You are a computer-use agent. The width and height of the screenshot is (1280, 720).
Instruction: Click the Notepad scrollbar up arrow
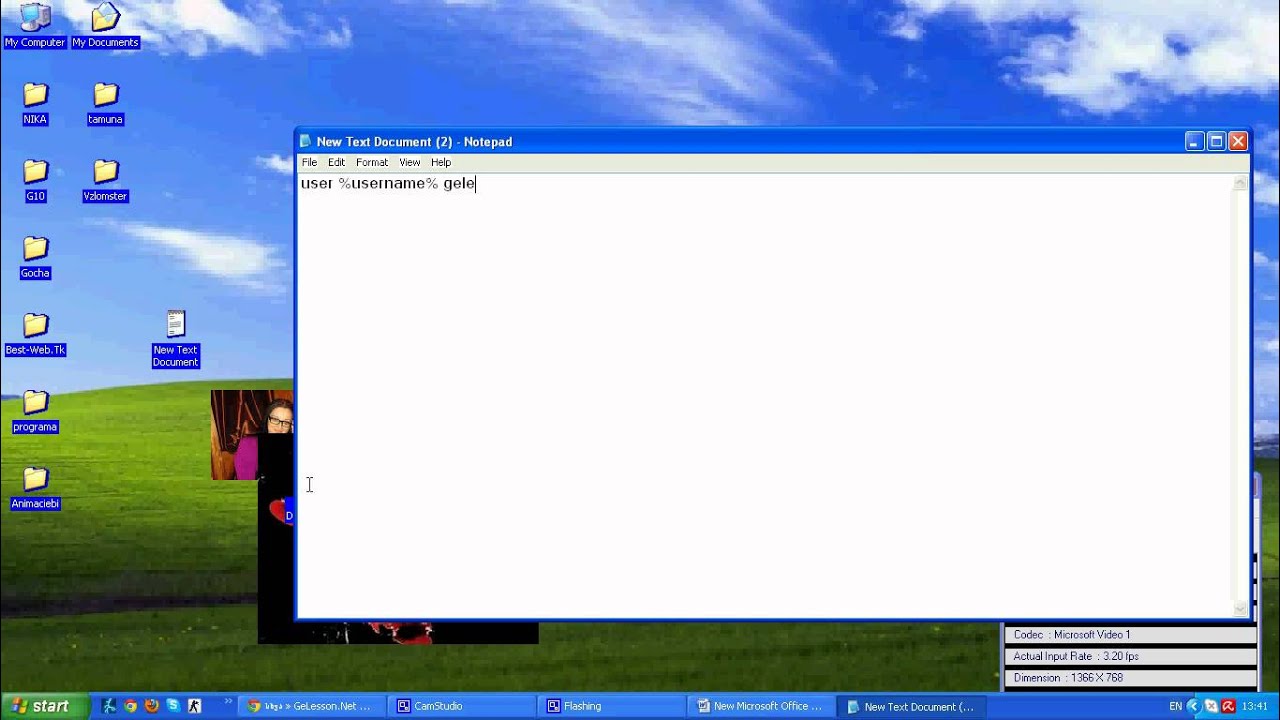click(1241, 182)
